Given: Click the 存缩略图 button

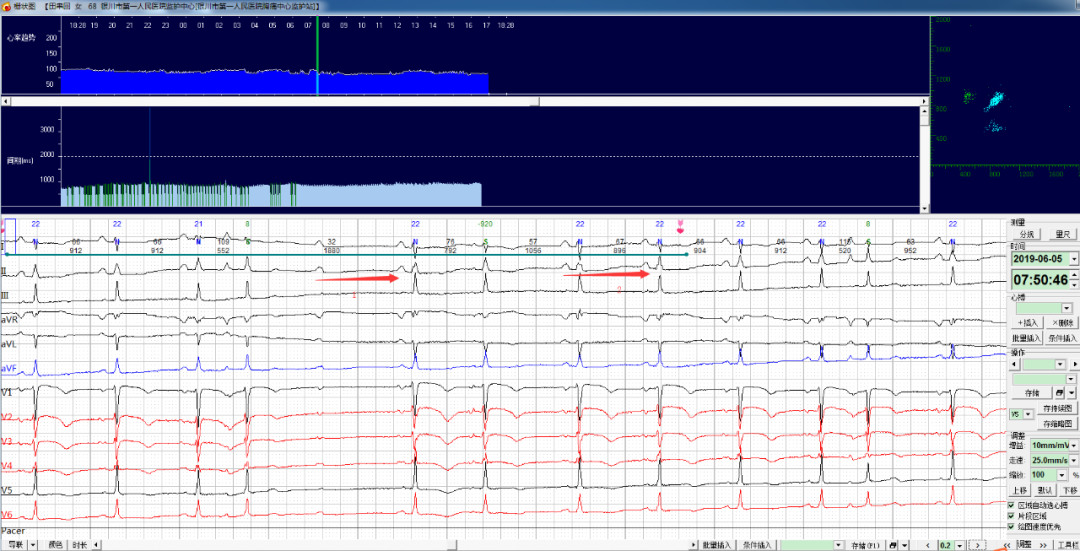Looking at the screenshot, I should click(x=1057, y=424).
